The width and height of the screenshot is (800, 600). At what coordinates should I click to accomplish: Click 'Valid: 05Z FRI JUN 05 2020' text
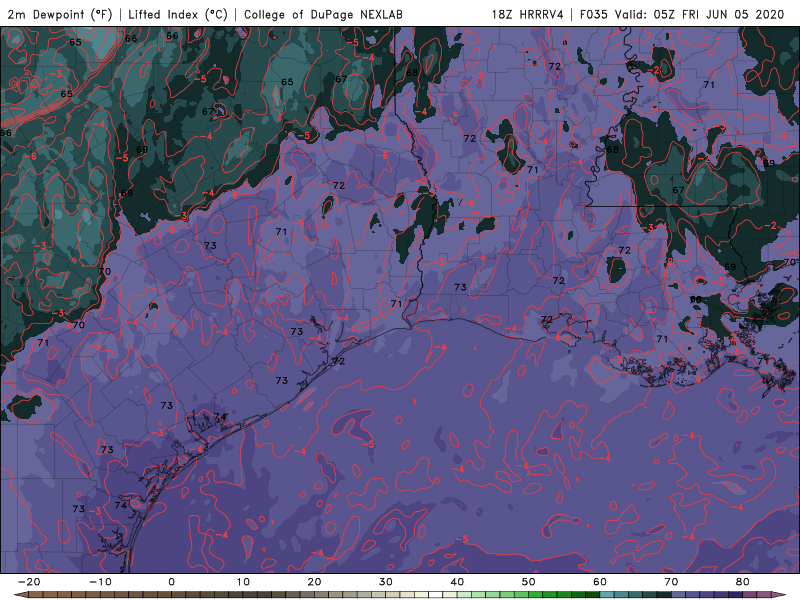[699, 14]
